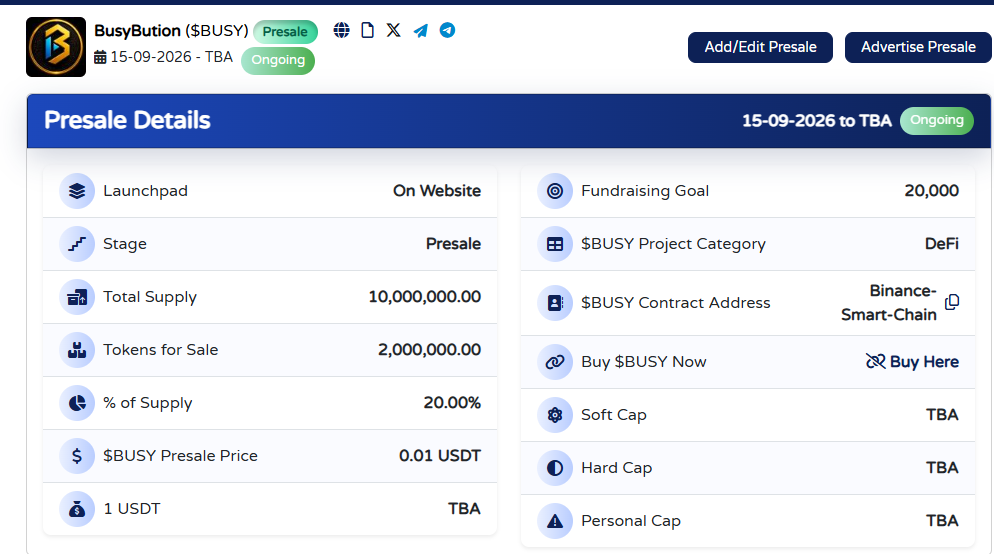The height and width of the screenshot is (554, 994).
Task: Click the Advertise Presale button
Action: (x=918, y=47)
